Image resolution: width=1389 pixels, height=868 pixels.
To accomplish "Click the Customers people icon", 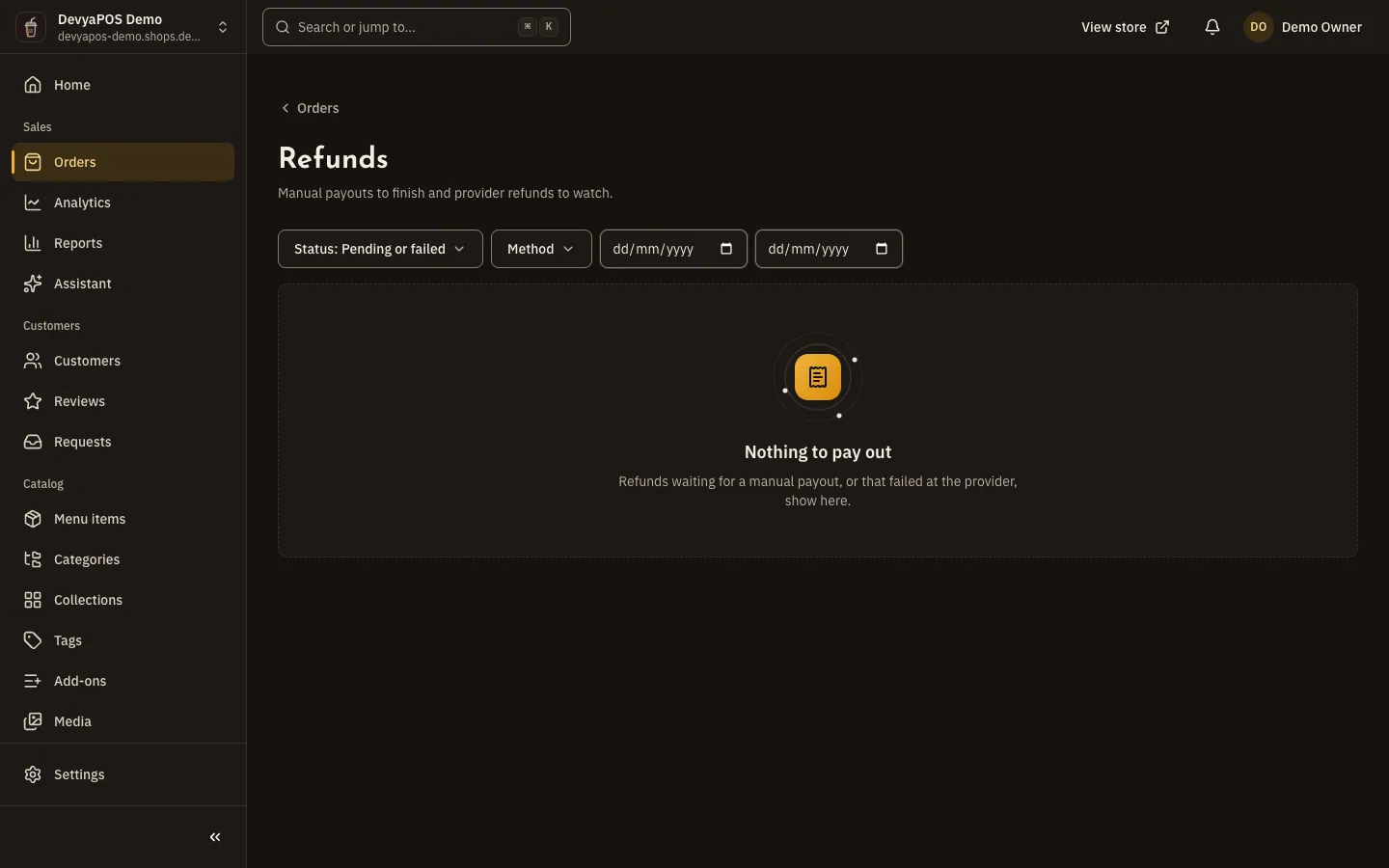I will point(33,361).
